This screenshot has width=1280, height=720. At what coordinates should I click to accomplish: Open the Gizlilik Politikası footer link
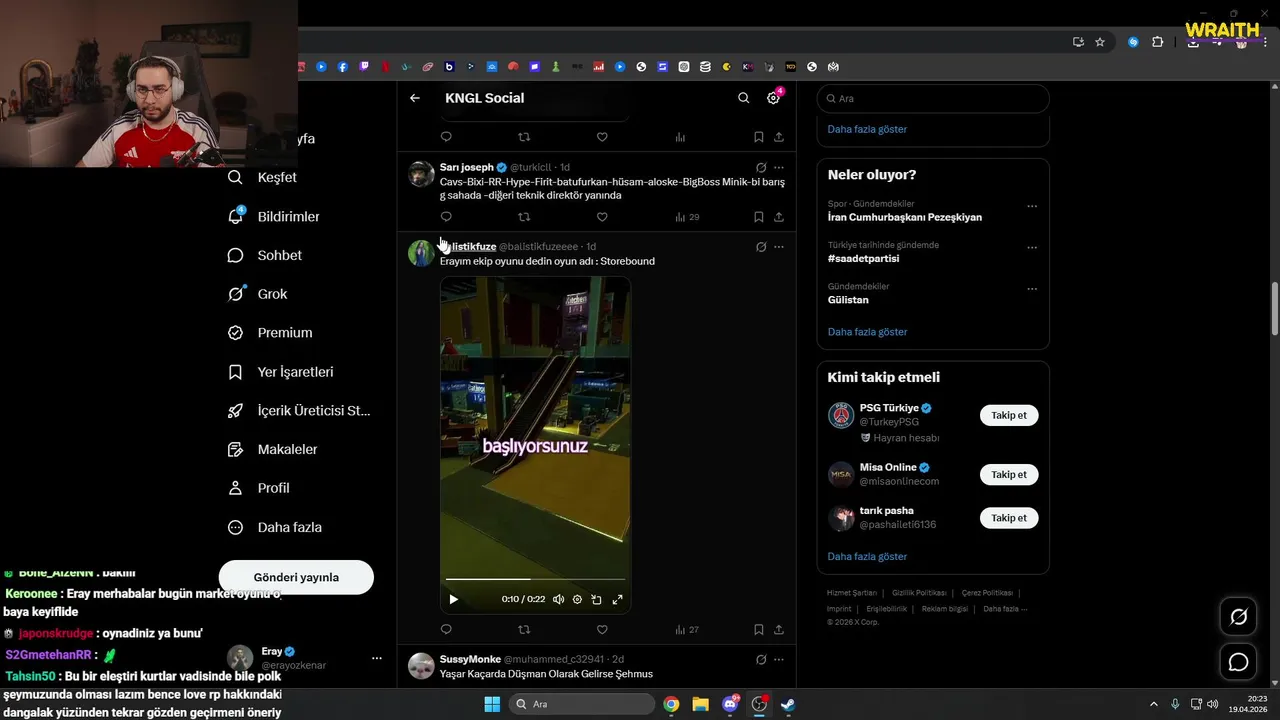pyautogui.click(x=920, y=593)
